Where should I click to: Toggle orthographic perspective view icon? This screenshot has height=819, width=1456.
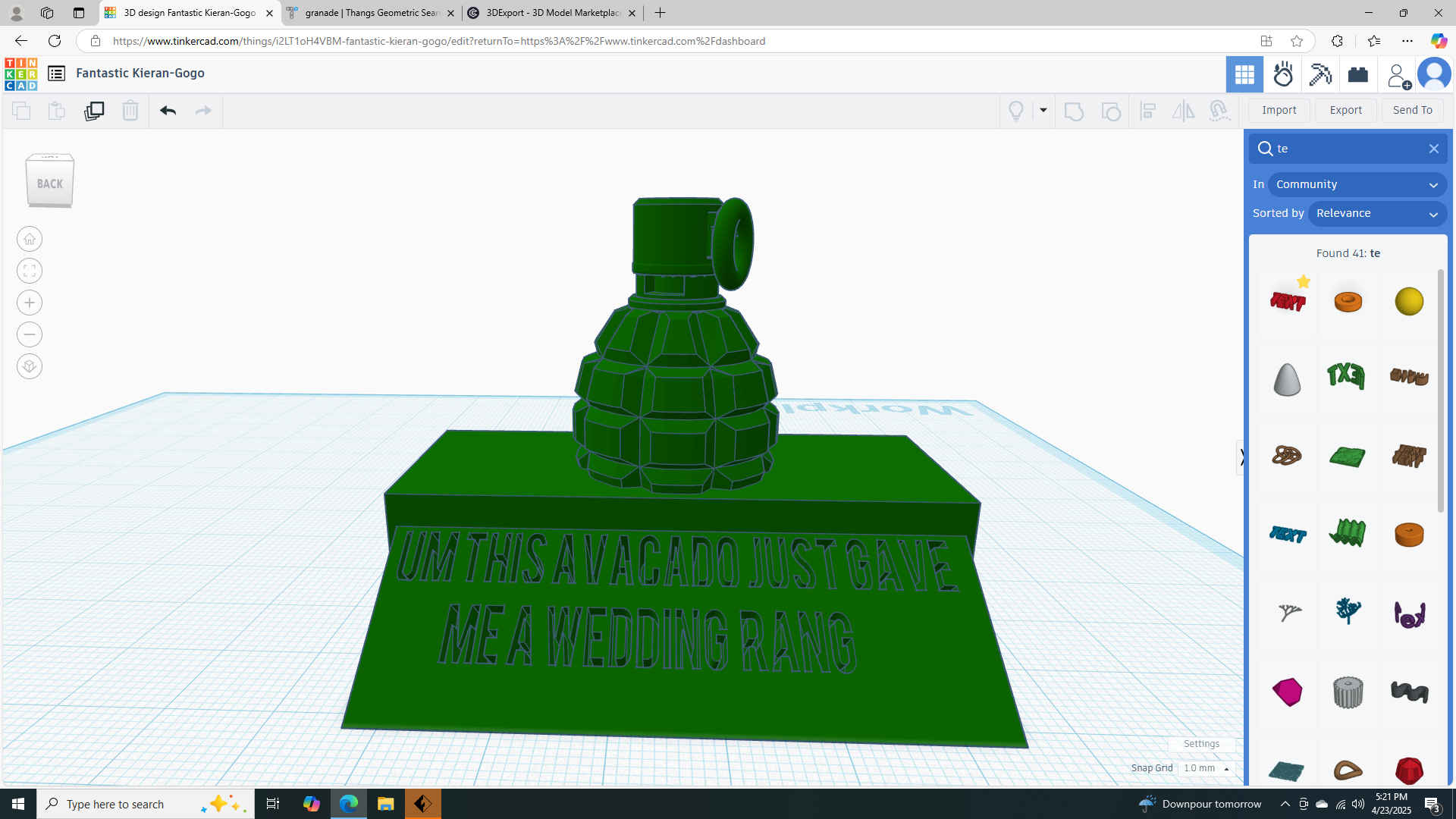pos(30,366)
